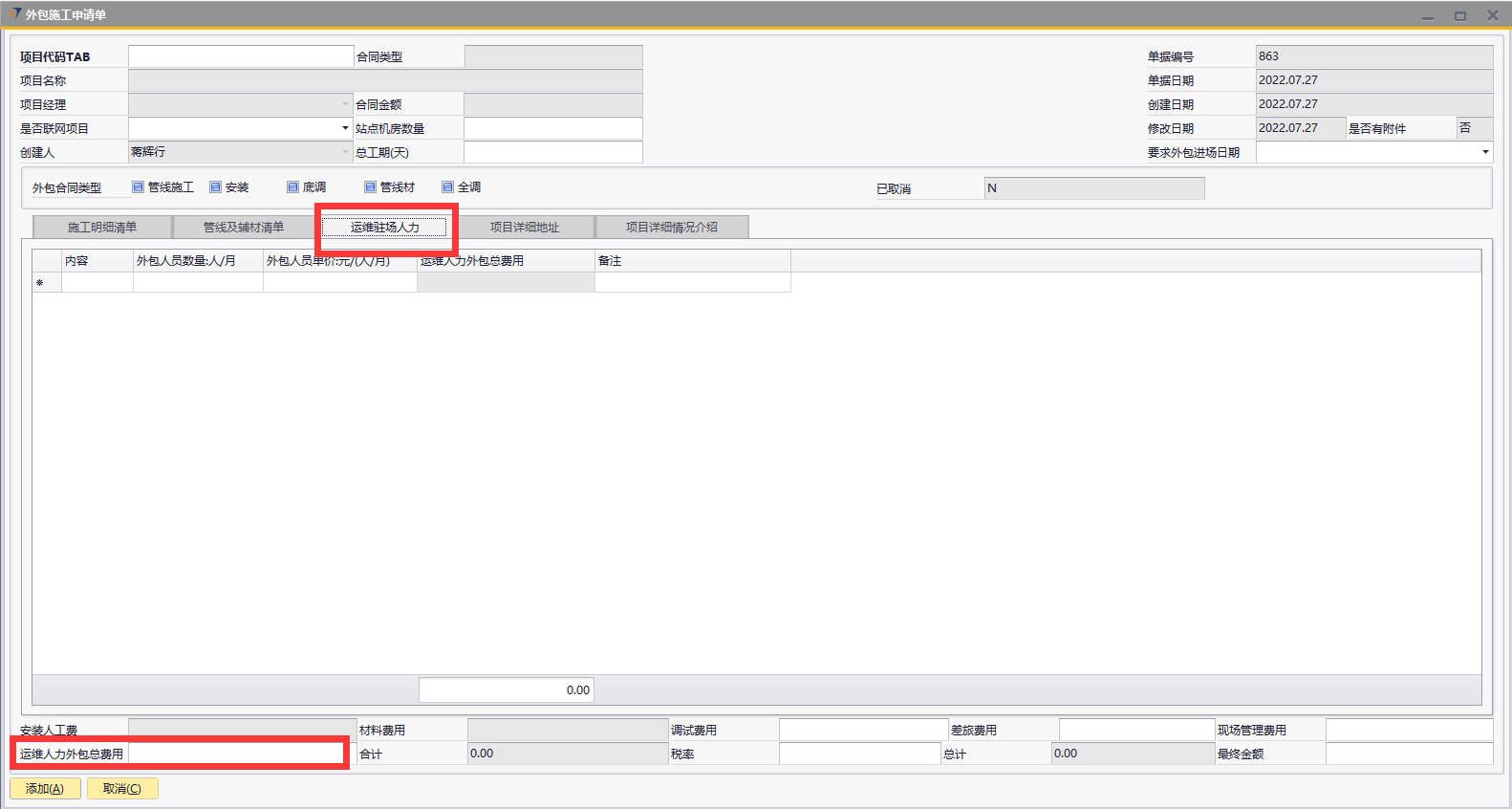Expand the 是否联网项目 dropdown
1512x809 pixels.
(345, 128)
